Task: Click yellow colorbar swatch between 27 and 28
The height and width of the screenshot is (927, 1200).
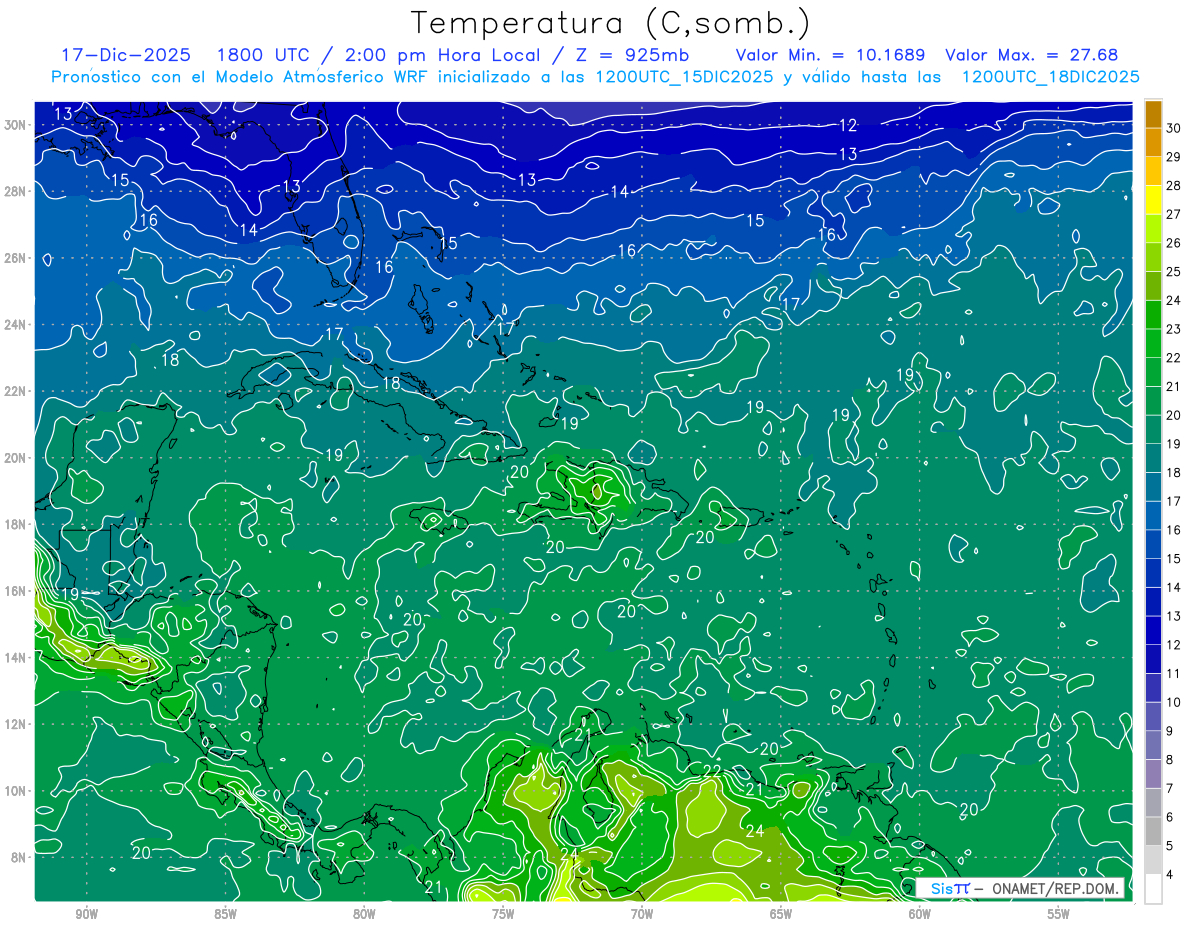Action: pos(1153,199)
